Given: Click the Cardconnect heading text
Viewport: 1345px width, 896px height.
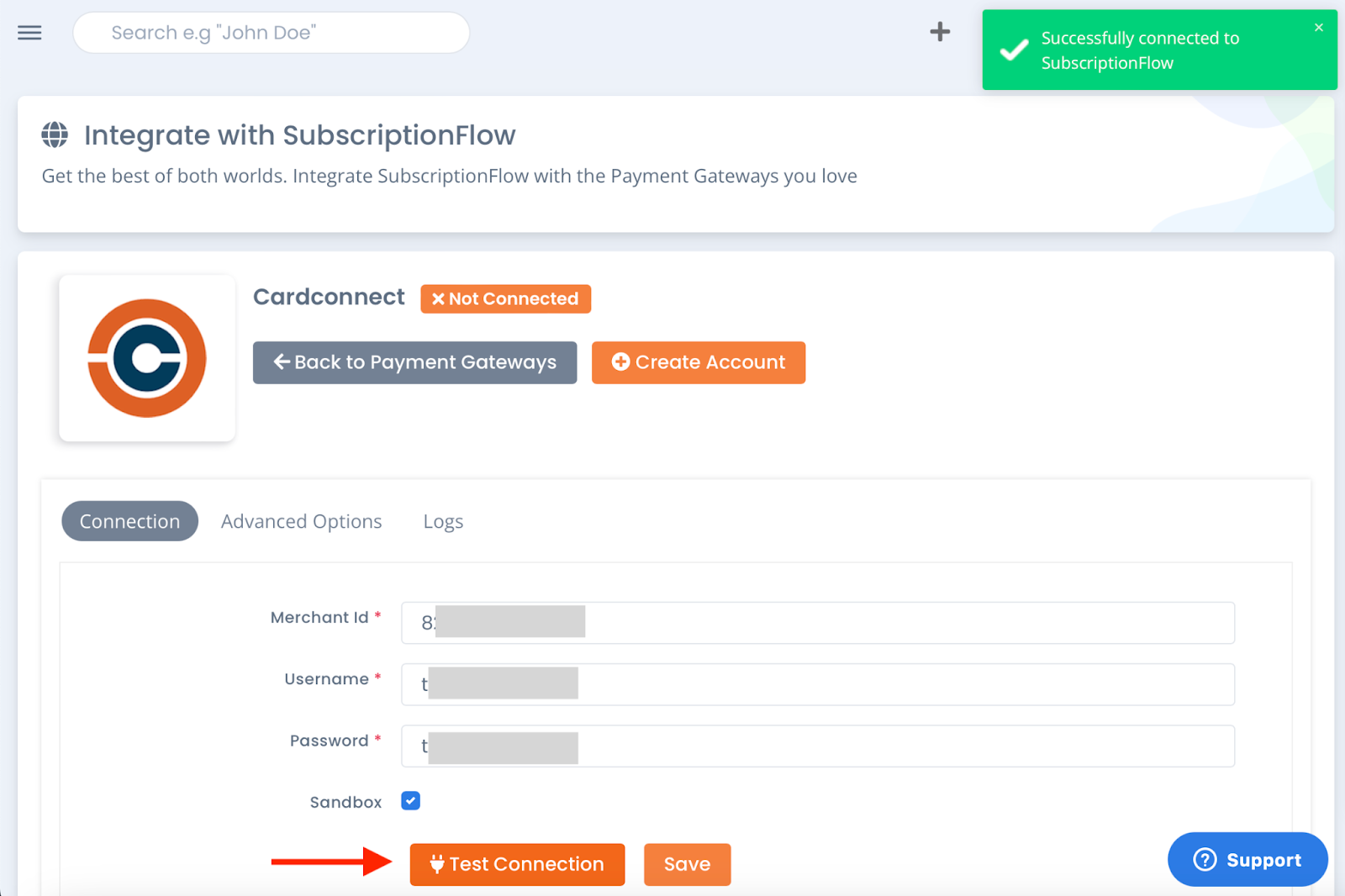Looking at the screenshot, I should pyautogui.click(x=329, y=297).
